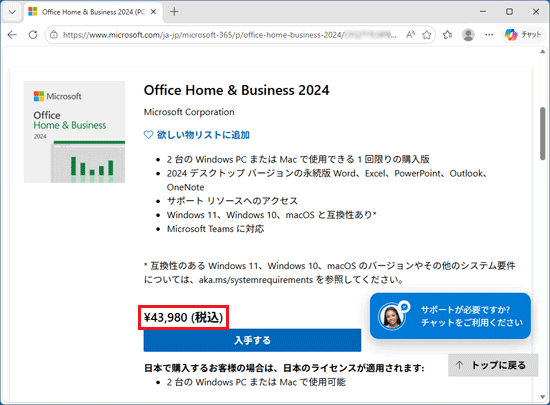Click 欲しい物リストに追加 link
Screen dimensions: 550x405
click(203, 135)
